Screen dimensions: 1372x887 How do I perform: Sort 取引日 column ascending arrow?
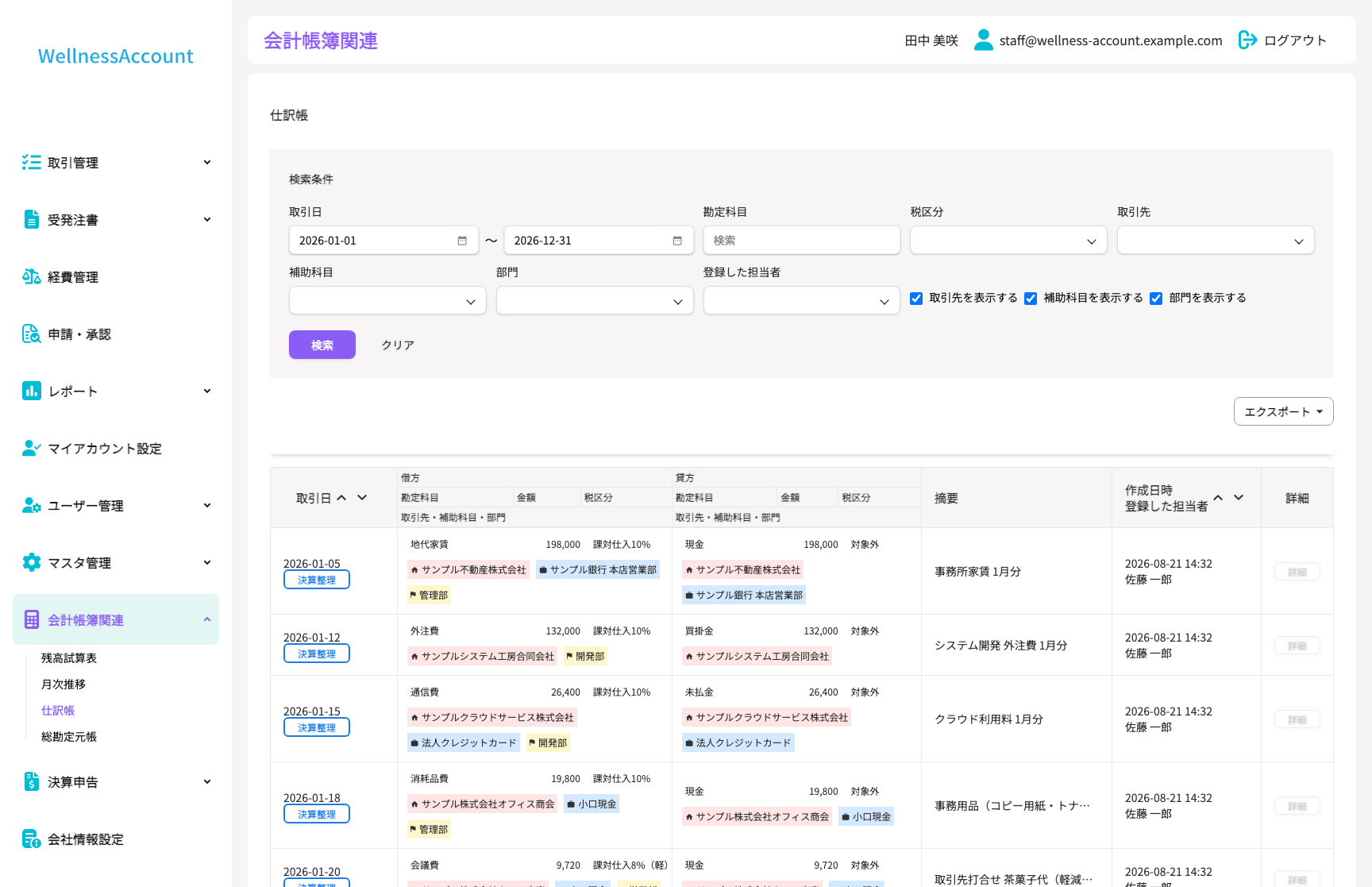(341, 498)
